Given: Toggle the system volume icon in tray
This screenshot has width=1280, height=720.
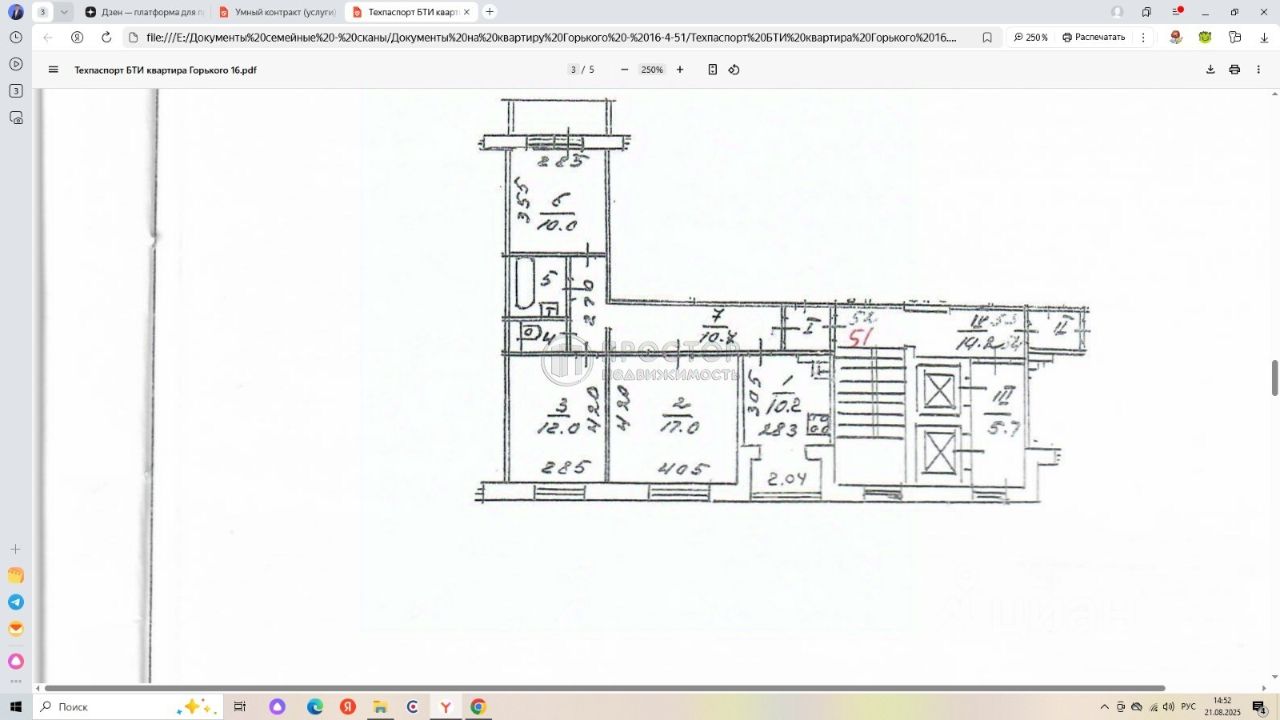Looking at the screenshot, I should click(x=1168, y=707).
